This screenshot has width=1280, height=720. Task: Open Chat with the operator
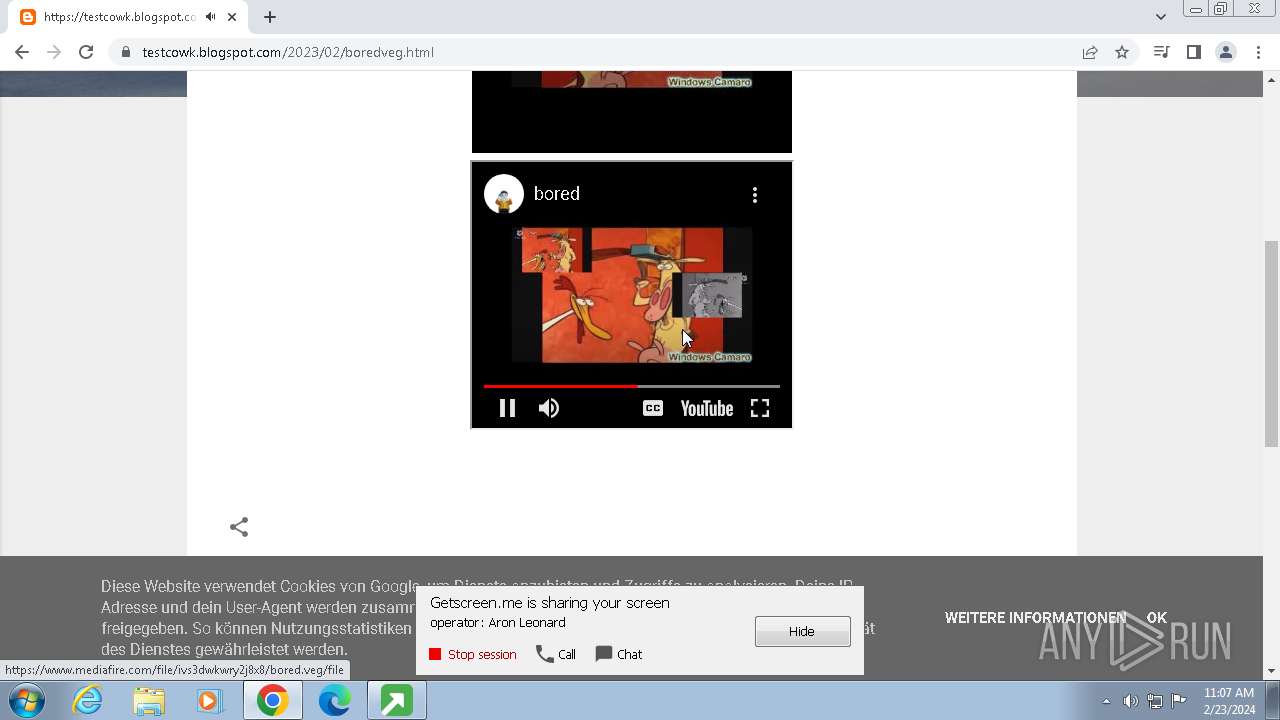[x=619, y=654]
